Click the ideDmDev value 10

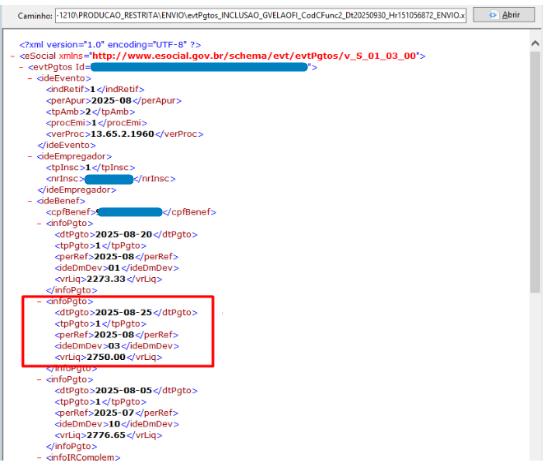pyautogui.click(x=114, y=424)
